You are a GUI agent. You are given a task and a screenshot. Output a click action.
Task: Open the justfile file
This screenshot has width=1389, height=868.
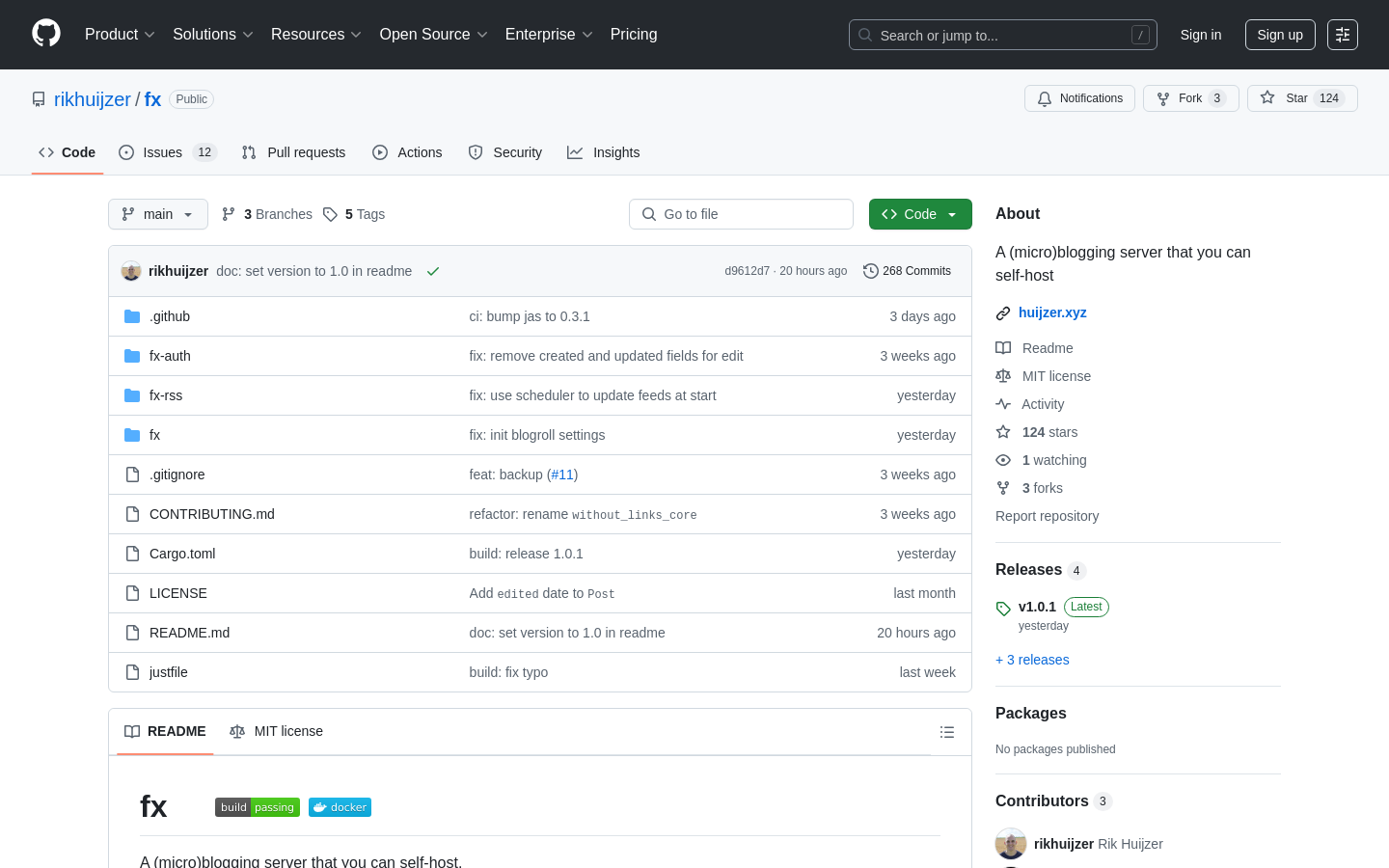[169, 672]
